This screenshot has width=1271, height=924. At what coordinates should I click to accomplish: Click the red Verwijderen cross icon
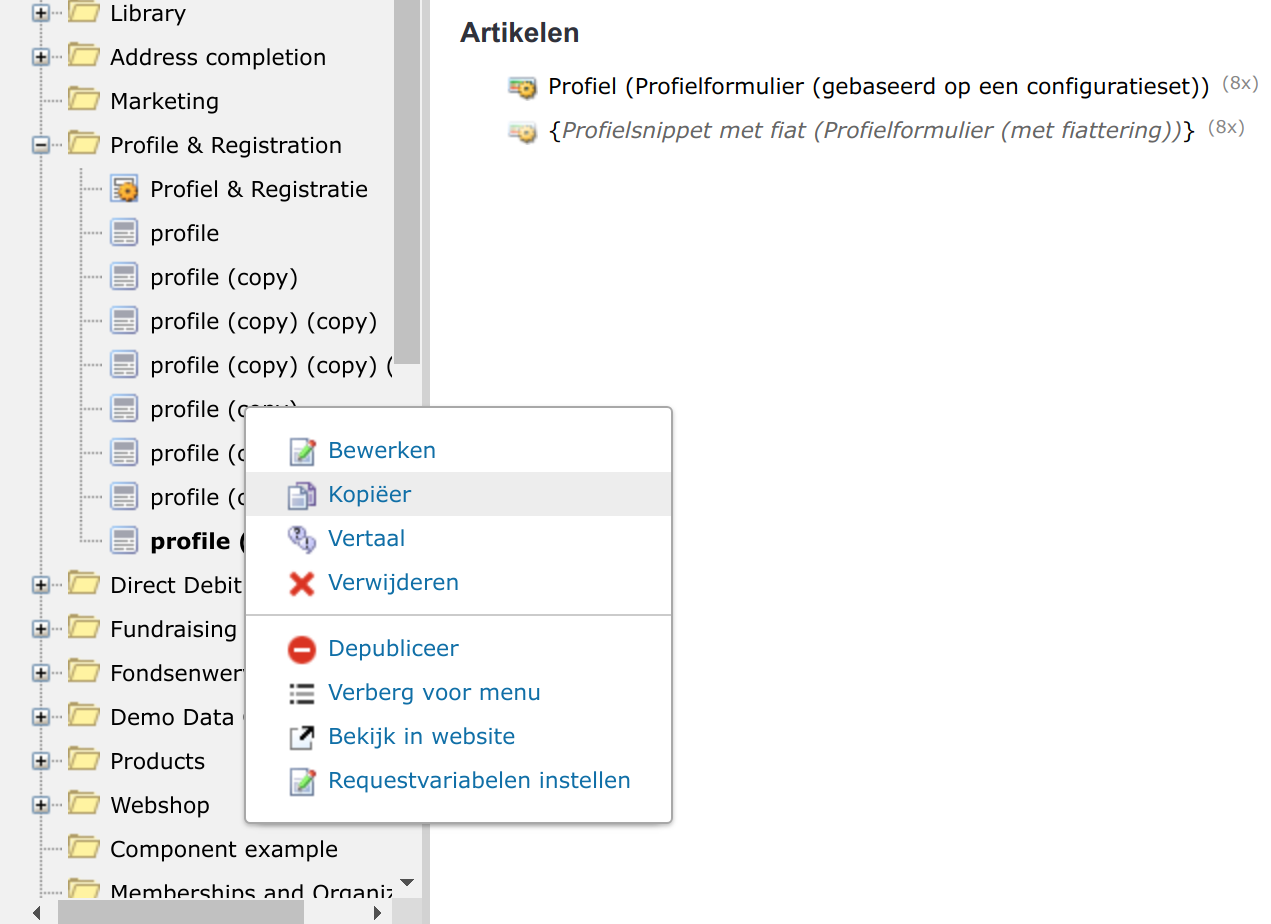[302, 583]
